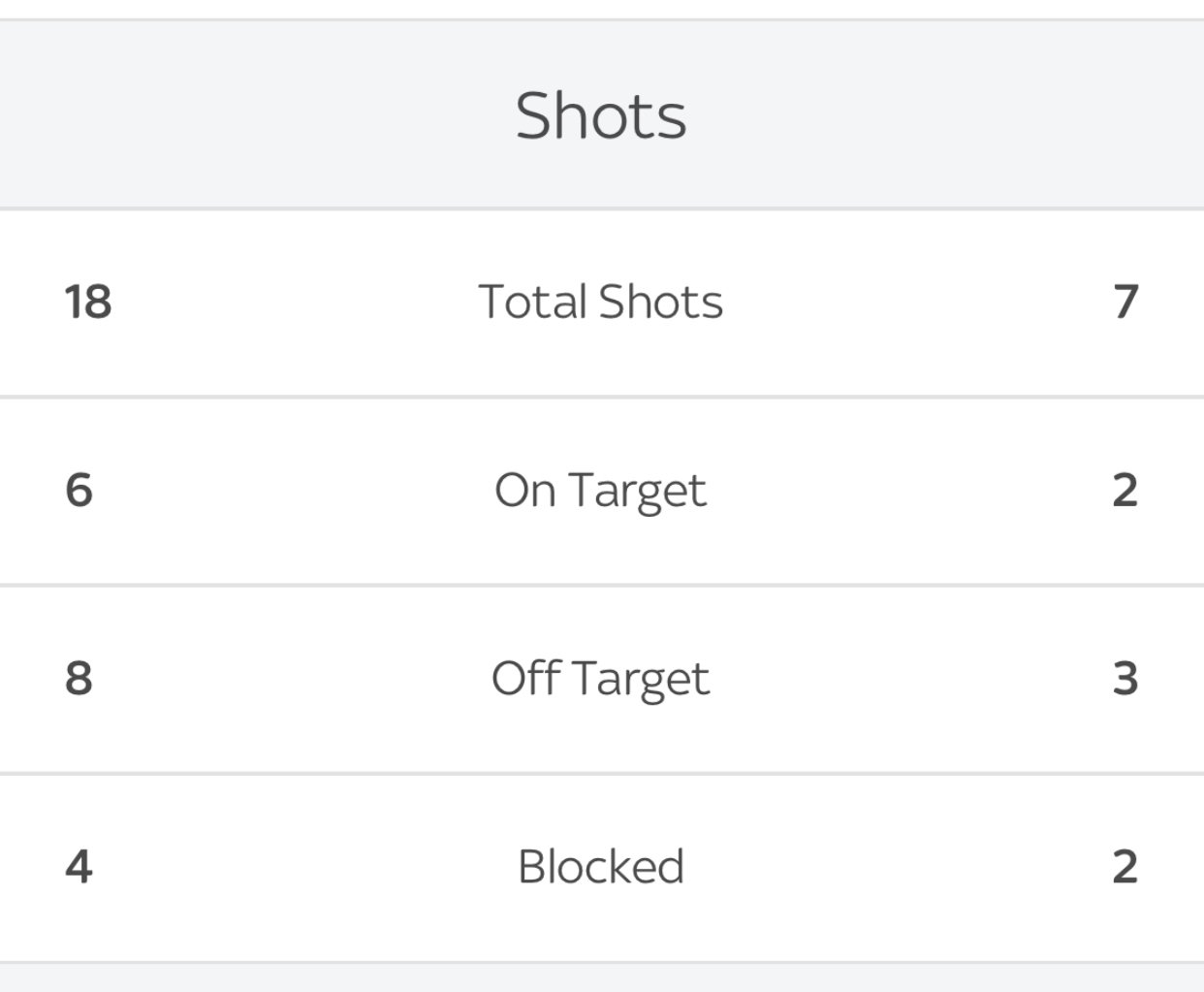The height and width of the screenshot is (992, 1204).
Task: Select the Total Shots stat label
Action: (x=601, y=302)
